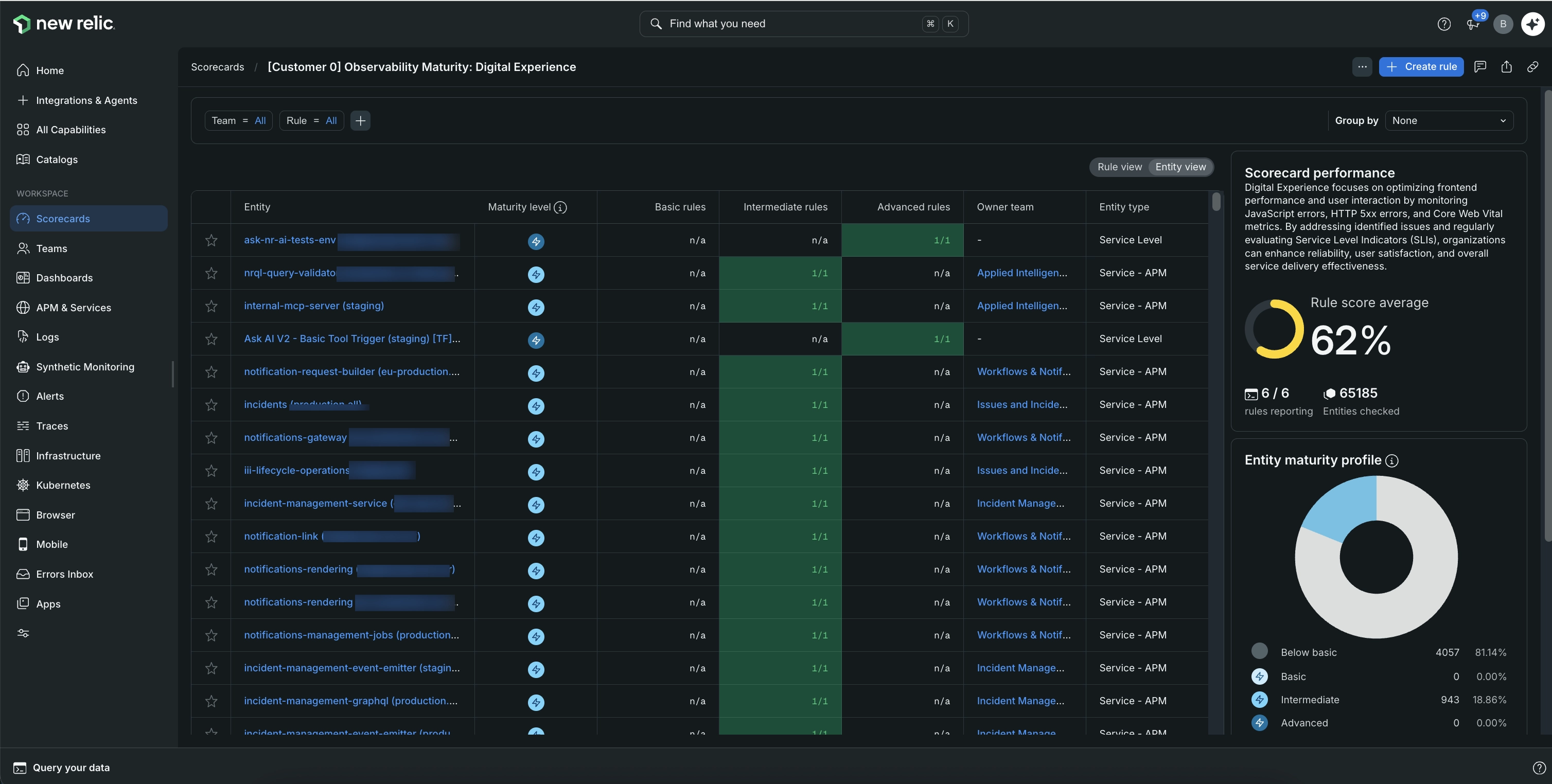The width and height of the screenshot is (1552, 784).
Task: Star the notification-link row
Action: pos(211,537)
